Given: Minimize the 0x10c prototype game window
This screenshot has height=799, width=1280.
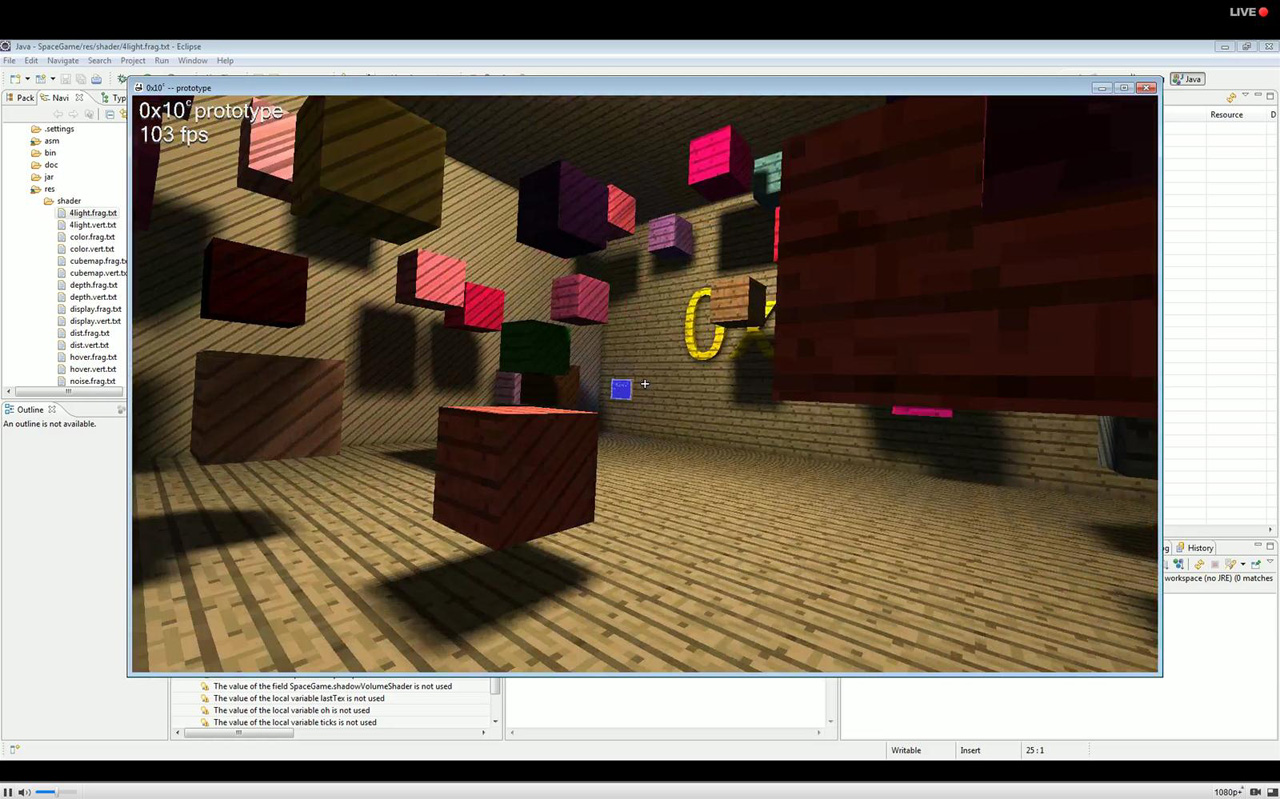Looking at the screenshot, I should 1102,88.
